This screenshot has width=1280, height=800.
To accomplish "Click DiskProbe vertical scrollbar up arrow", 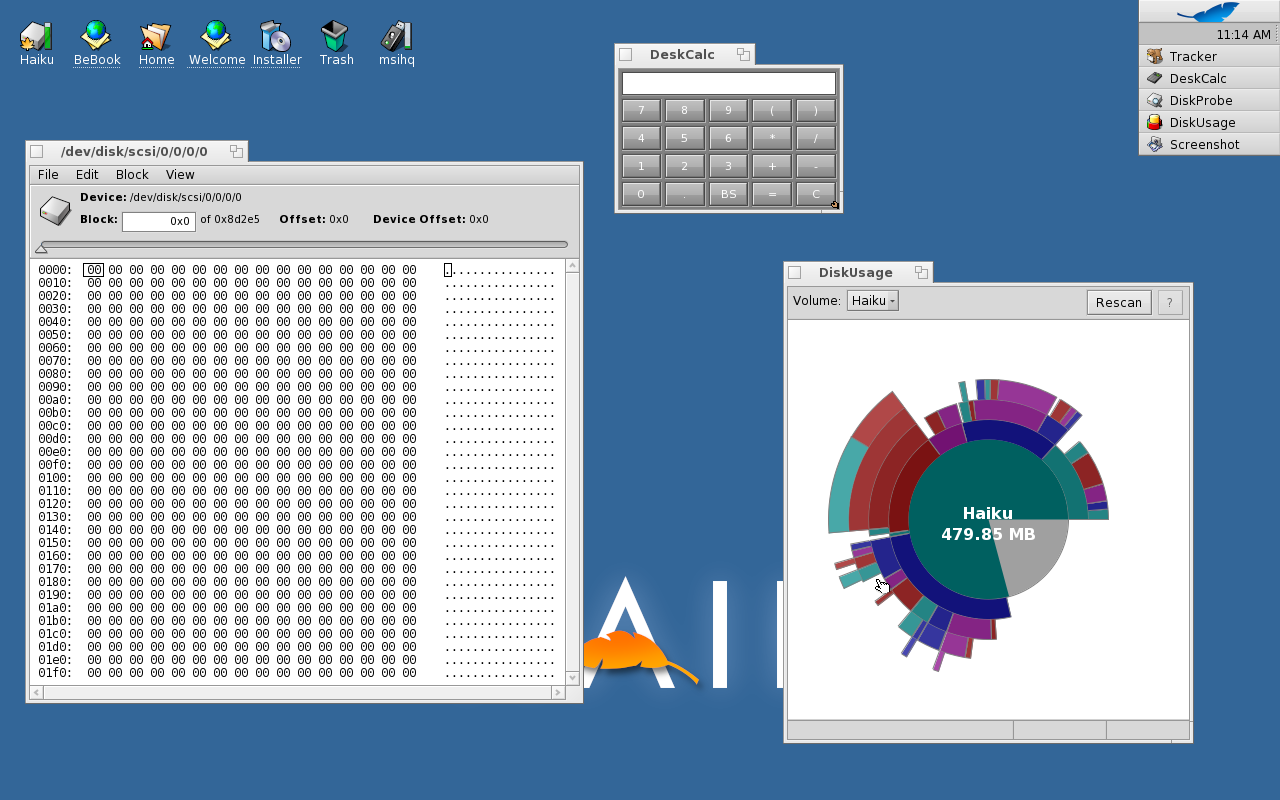I will pyautogui.click(x=572, y=266).
